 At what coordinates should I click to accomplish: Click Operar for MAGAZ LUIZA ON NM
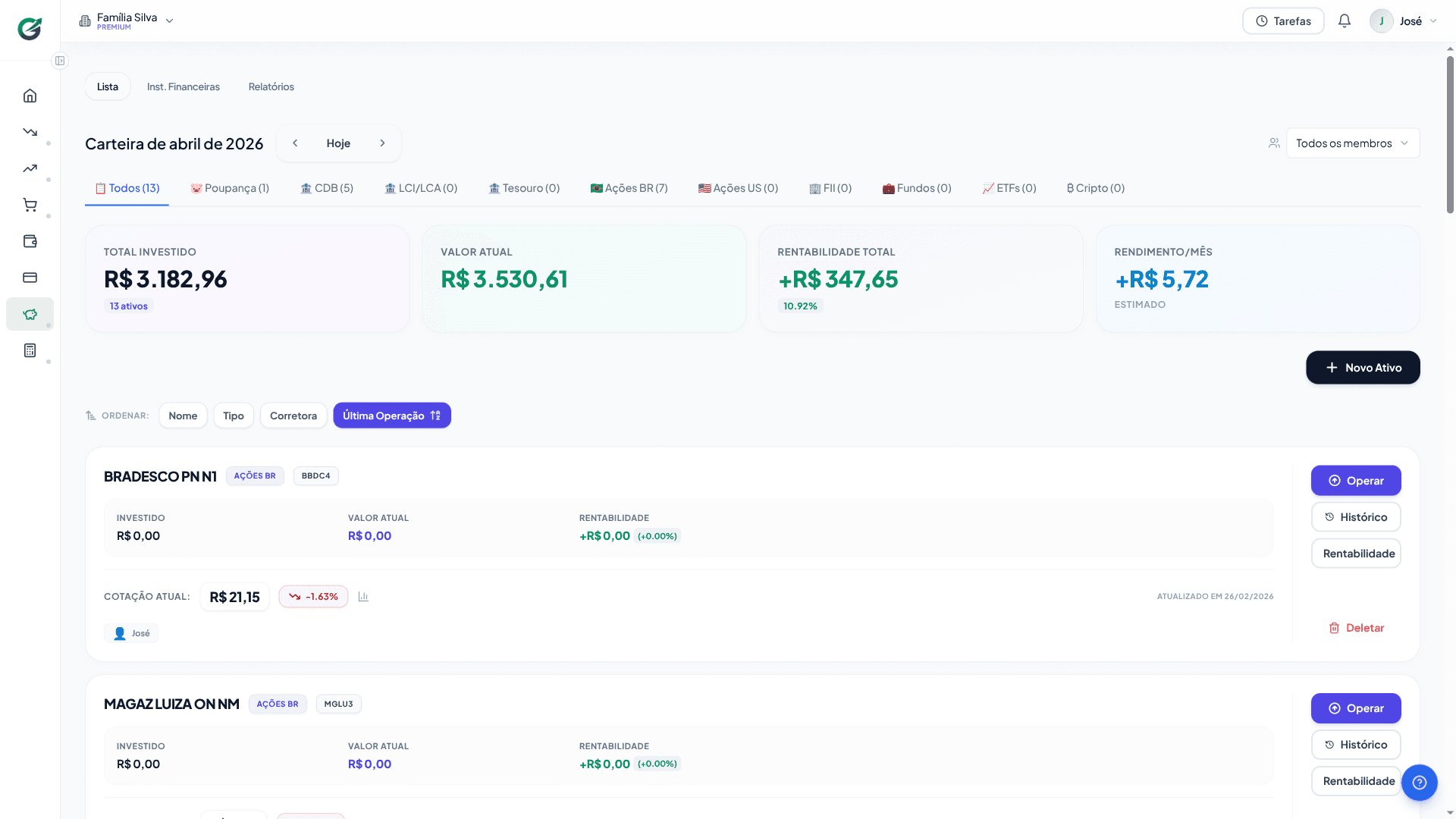[1356, 708]
